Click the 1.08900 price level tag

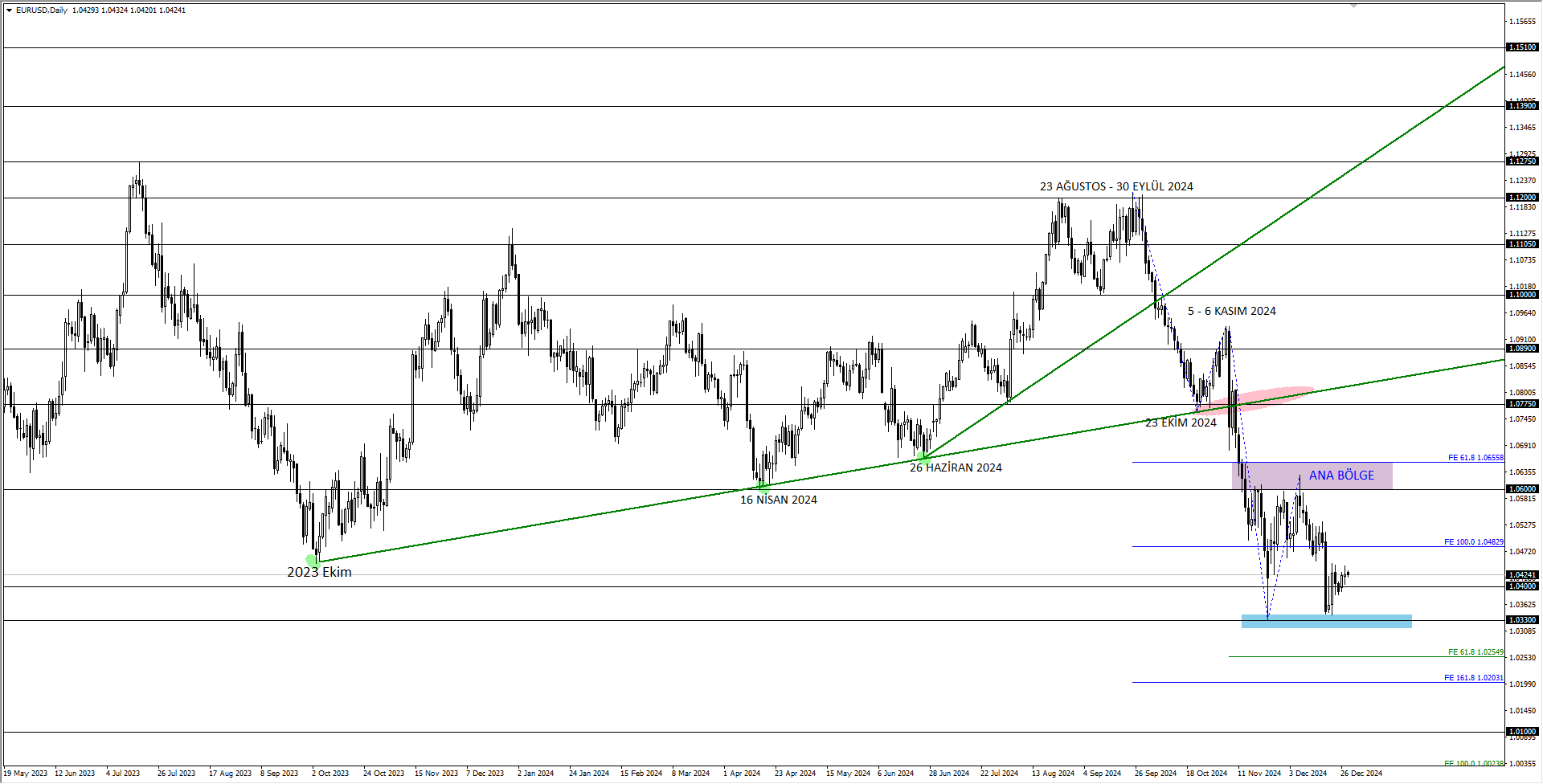pos(1522,349)
